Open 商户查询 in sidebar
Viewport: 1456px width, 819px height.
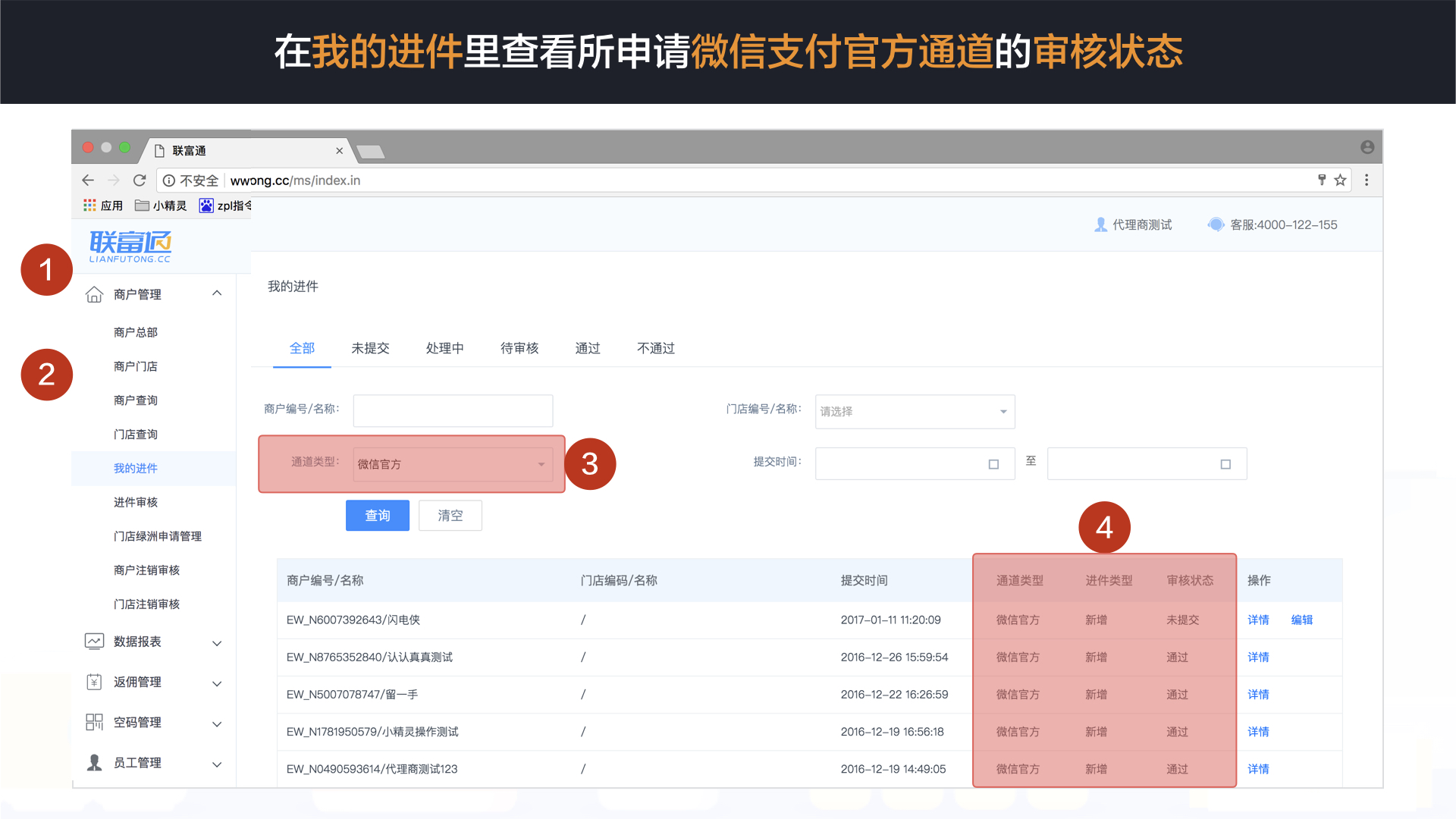tap(136, 400)
